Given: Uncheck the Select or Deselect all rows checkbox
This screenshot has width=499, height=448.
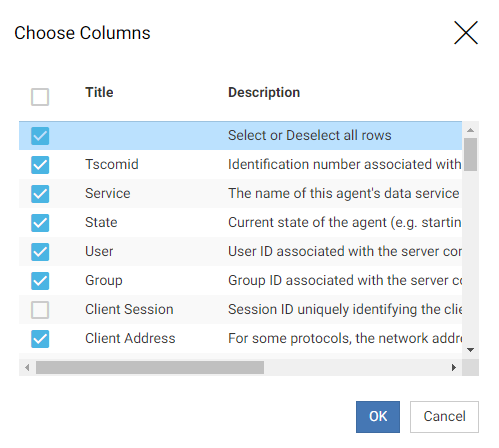Looking at the screenshot, I should (40, 136).
